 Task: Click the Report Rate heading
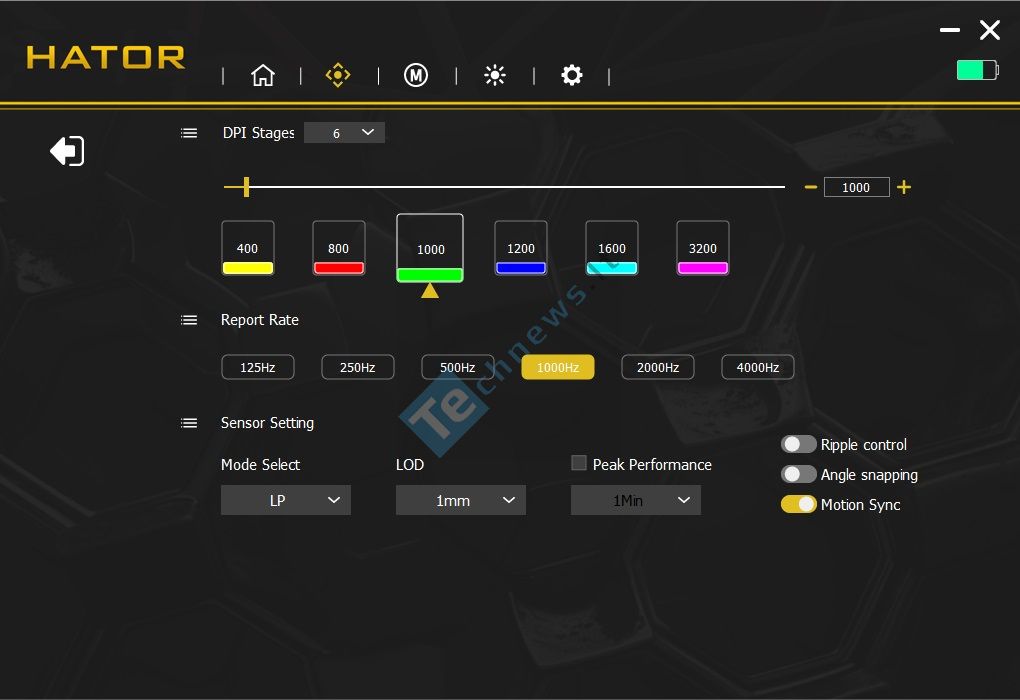(260, 320)
